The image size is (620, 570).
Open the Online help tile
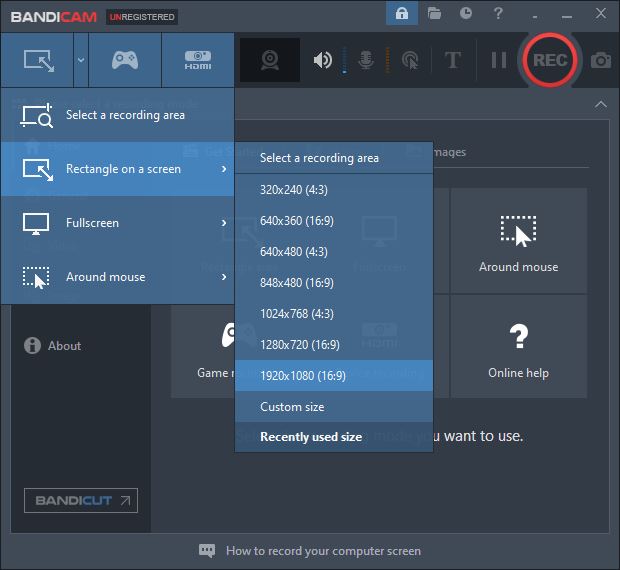tap(518, 347)
